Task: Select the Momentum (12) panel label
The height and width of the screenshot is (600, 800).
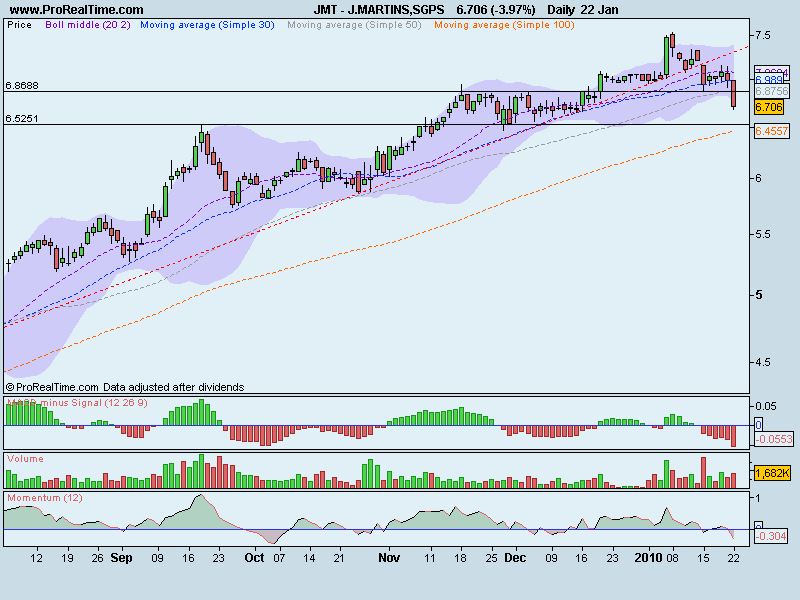Action: (x=45, y=497)
